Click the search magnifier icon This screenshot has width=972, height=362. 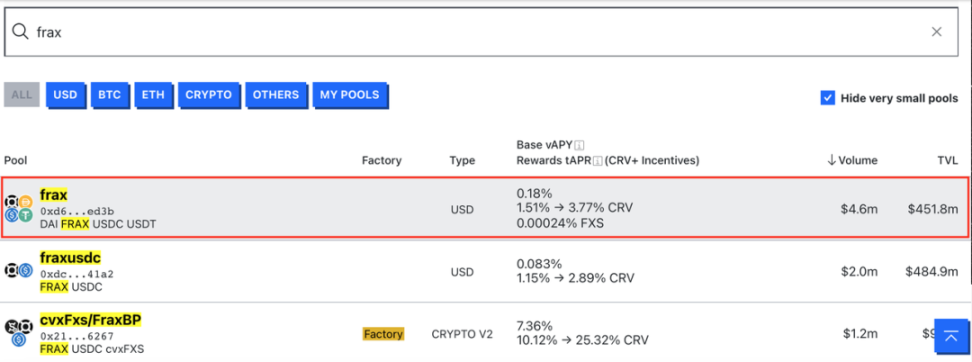(x=20, y=32)
